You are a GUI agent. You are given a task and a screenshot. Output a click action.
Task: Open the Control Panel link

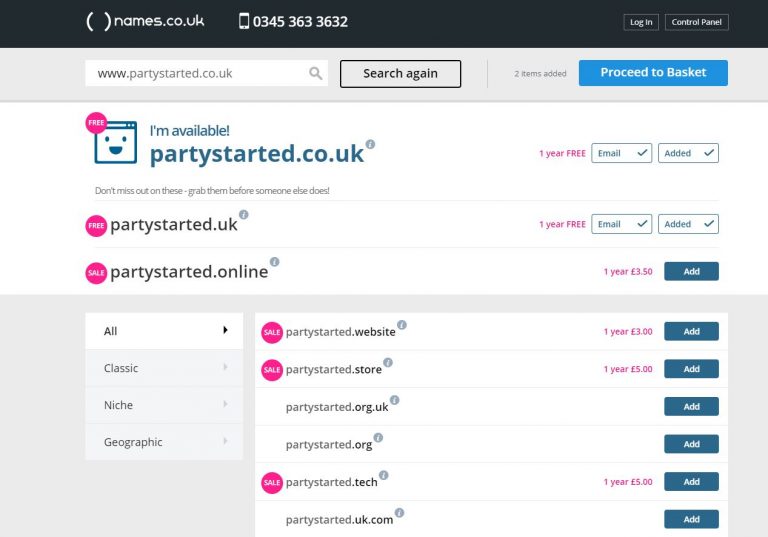(698, 22)
